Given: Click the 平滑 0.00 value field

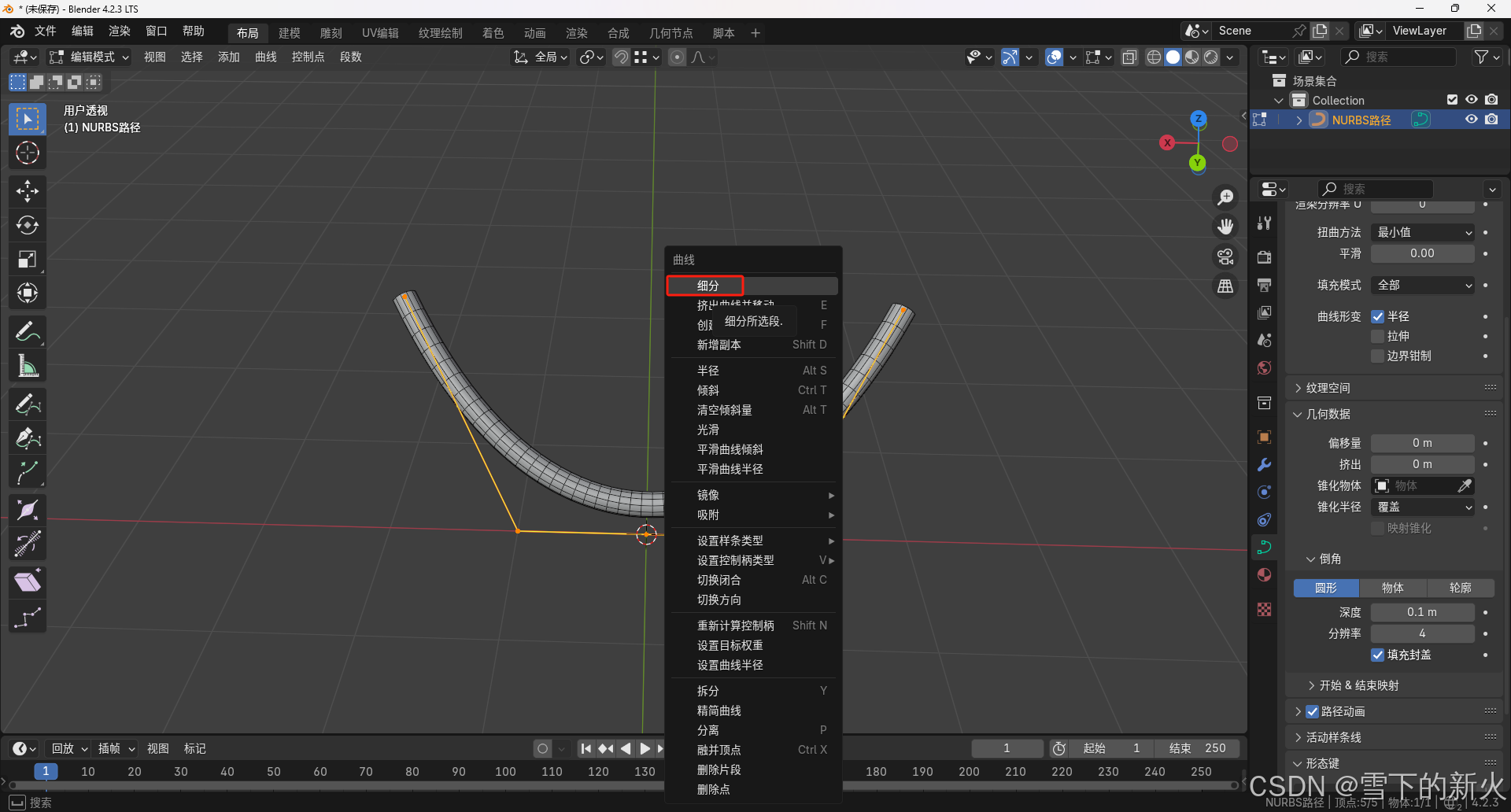Looking at the screenshot, I should coord(1422,253).
